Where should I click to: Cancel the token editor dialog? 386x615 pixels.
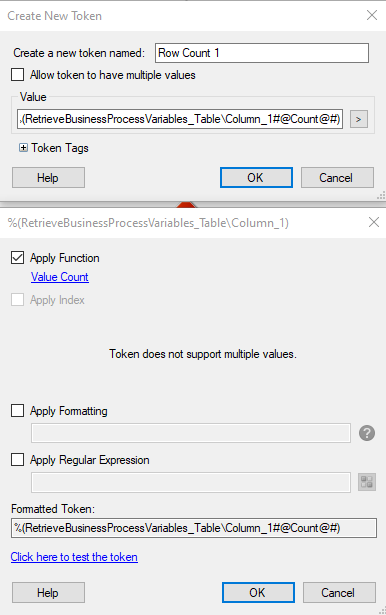coord(339,592)
